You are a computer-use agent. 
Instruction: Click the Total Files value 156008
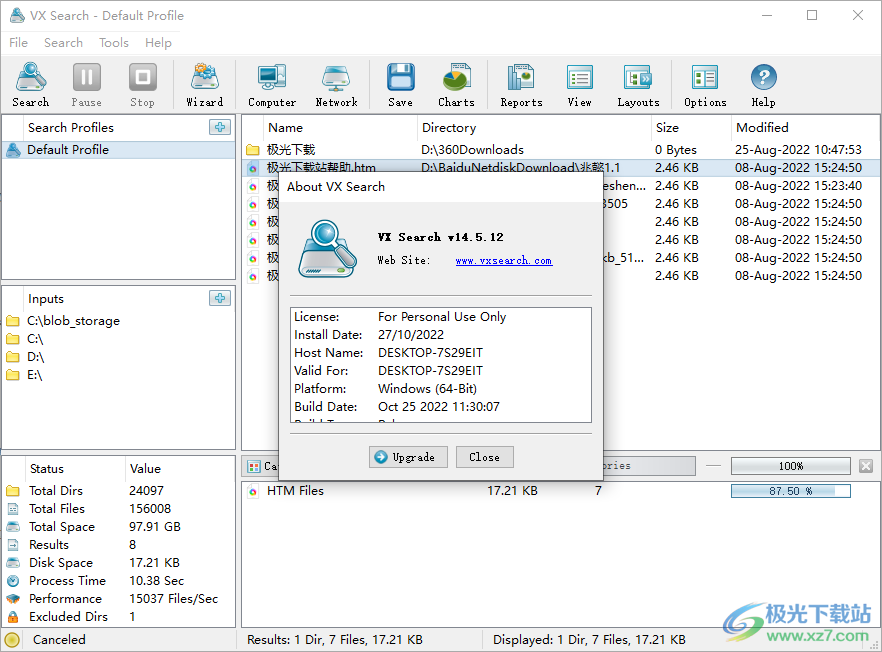150,509
